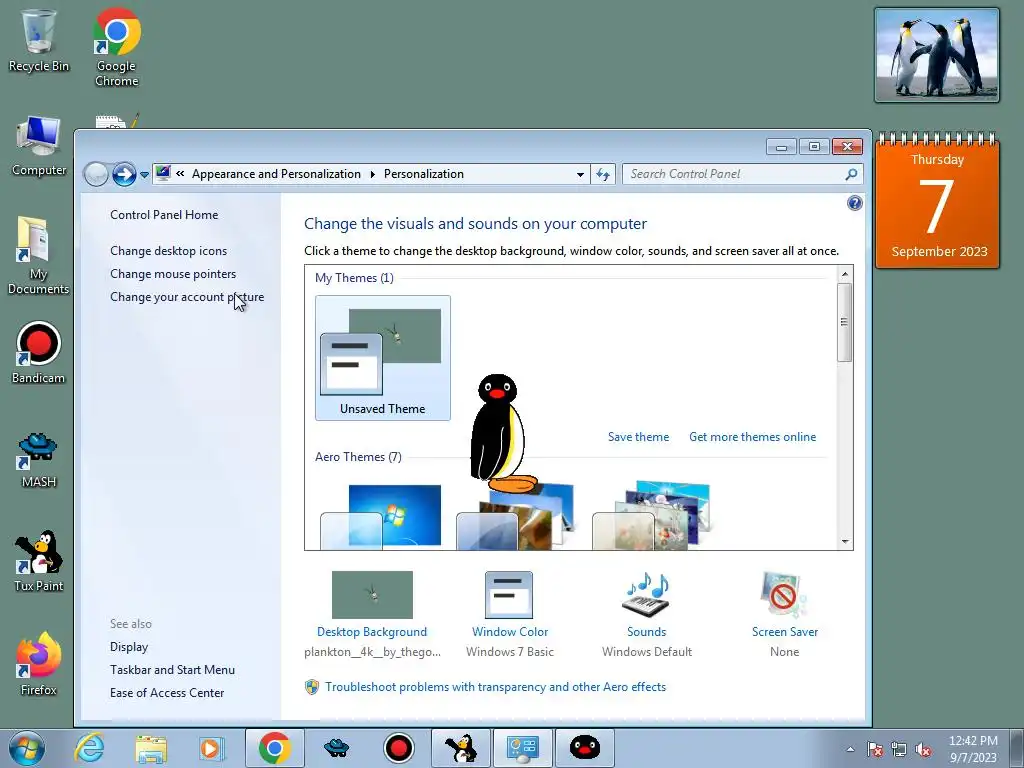The image size is (1024, 768).
Task: Click in the Search Control Panel box
Action: 734,174
